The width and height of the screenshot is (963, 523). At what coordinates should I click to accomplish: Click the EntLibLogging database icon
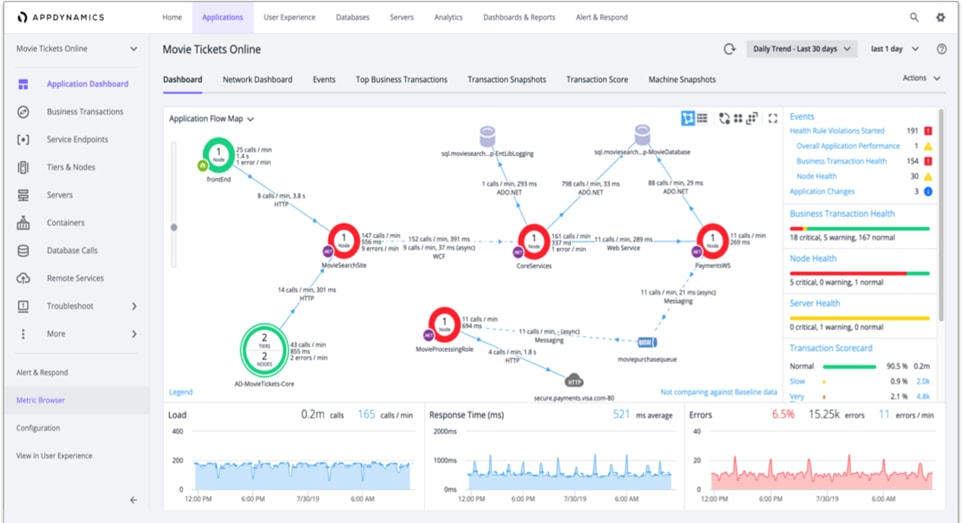[x=487, y=136]
